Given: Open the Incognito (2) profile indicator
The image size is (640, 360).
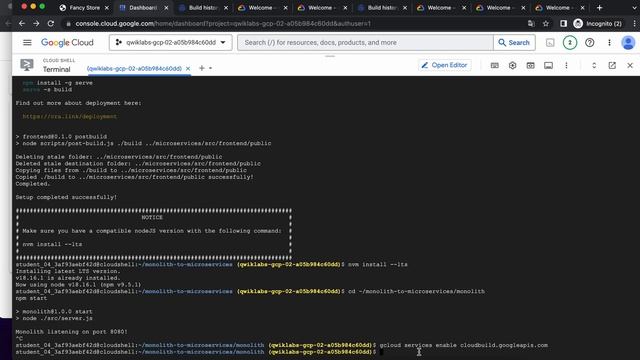Looking at the screenshot, I should [x=598, y=24].
